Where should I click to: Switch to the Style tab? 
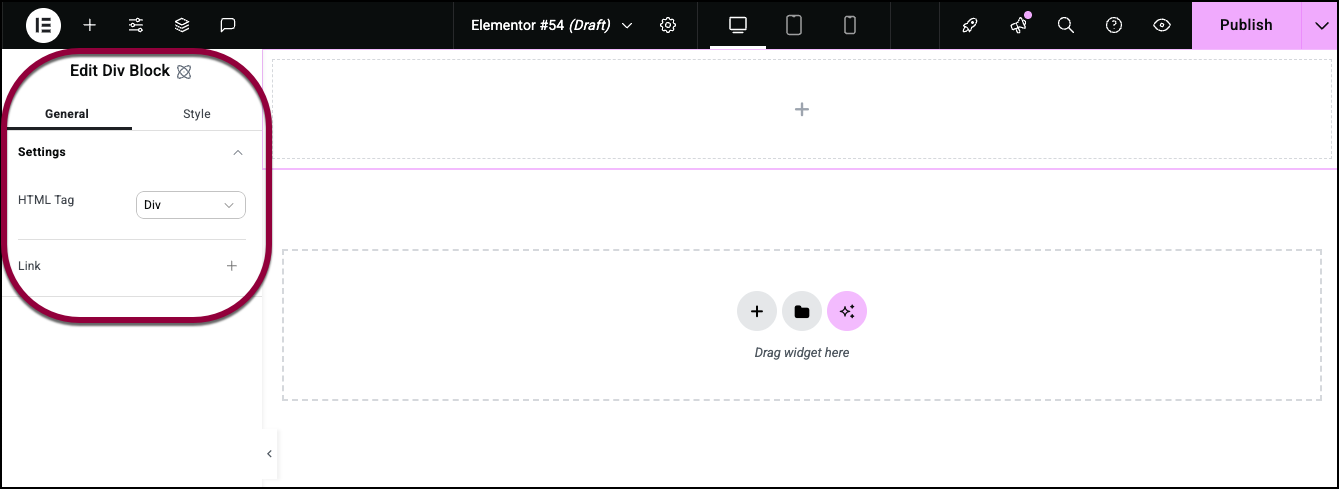pyautogui.click(x=197, y=114)
